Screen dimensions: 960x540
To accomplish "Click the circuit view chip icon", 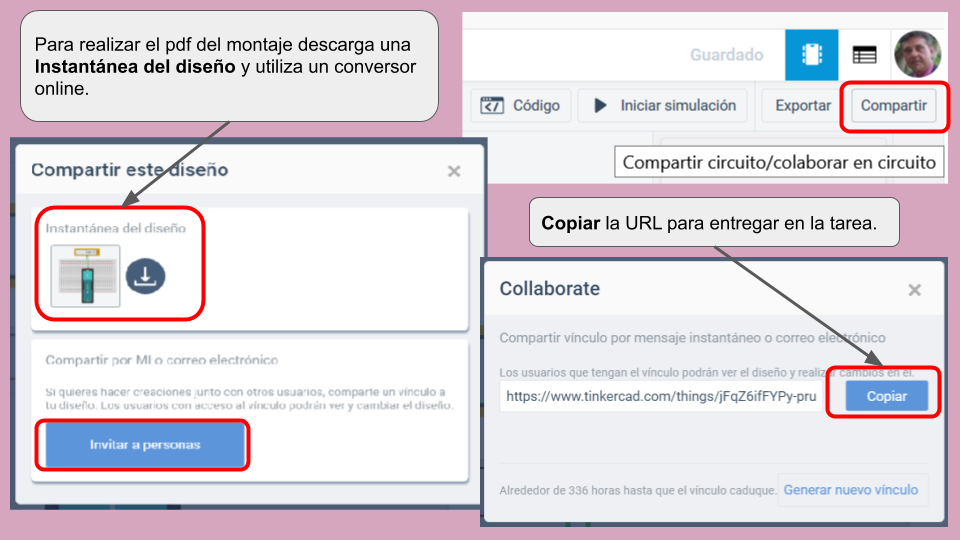I will click(x=811, y=54).
